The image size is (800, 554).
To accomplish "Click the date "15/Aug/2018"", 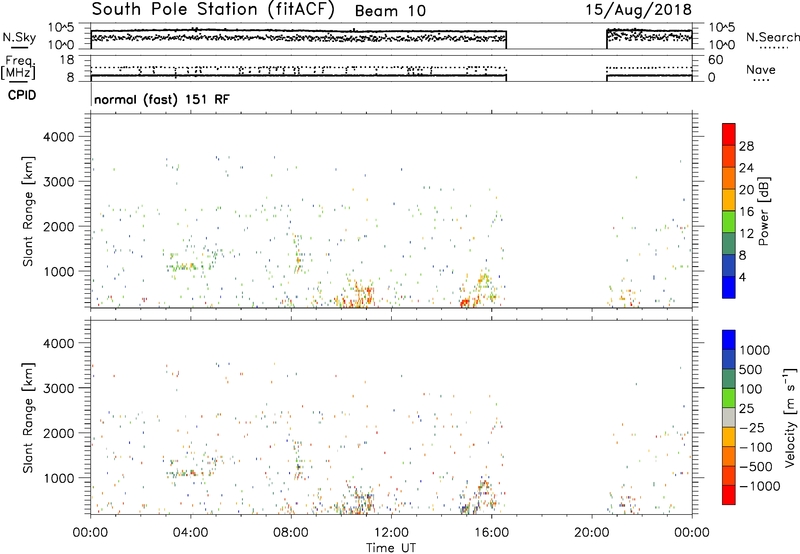I will [x=638, y=10].
